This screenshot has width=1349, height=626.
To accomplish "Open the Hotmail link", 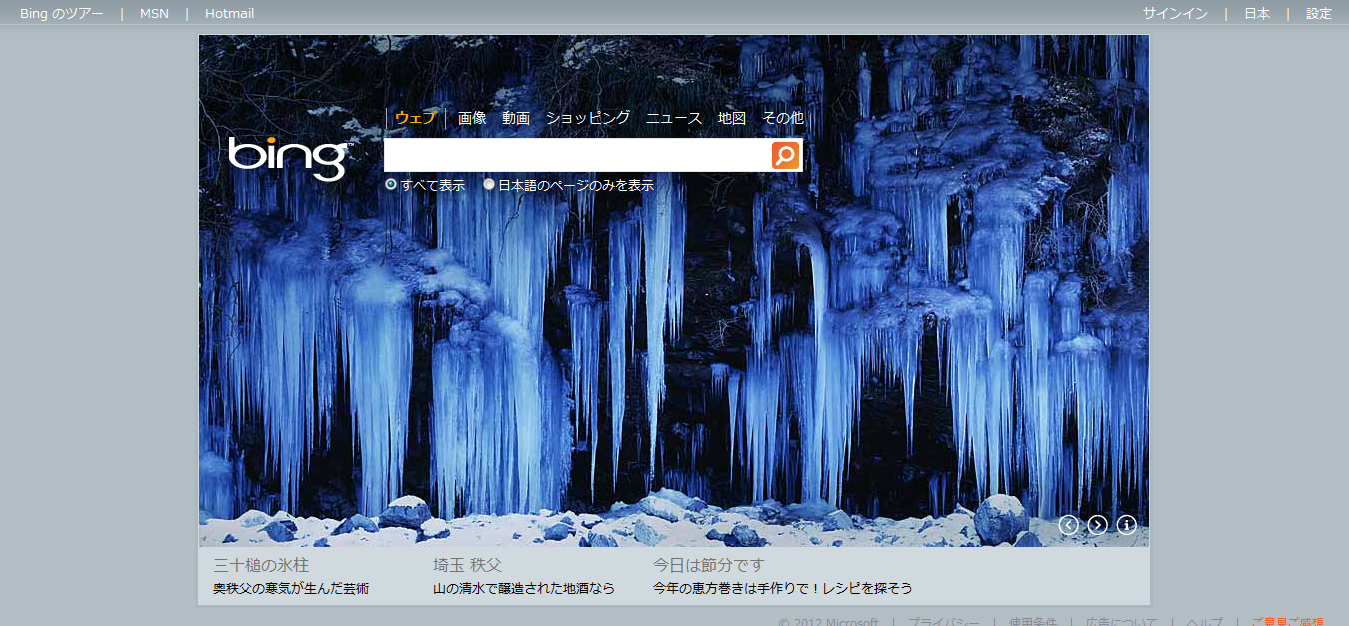I will (x=229, y=14).
